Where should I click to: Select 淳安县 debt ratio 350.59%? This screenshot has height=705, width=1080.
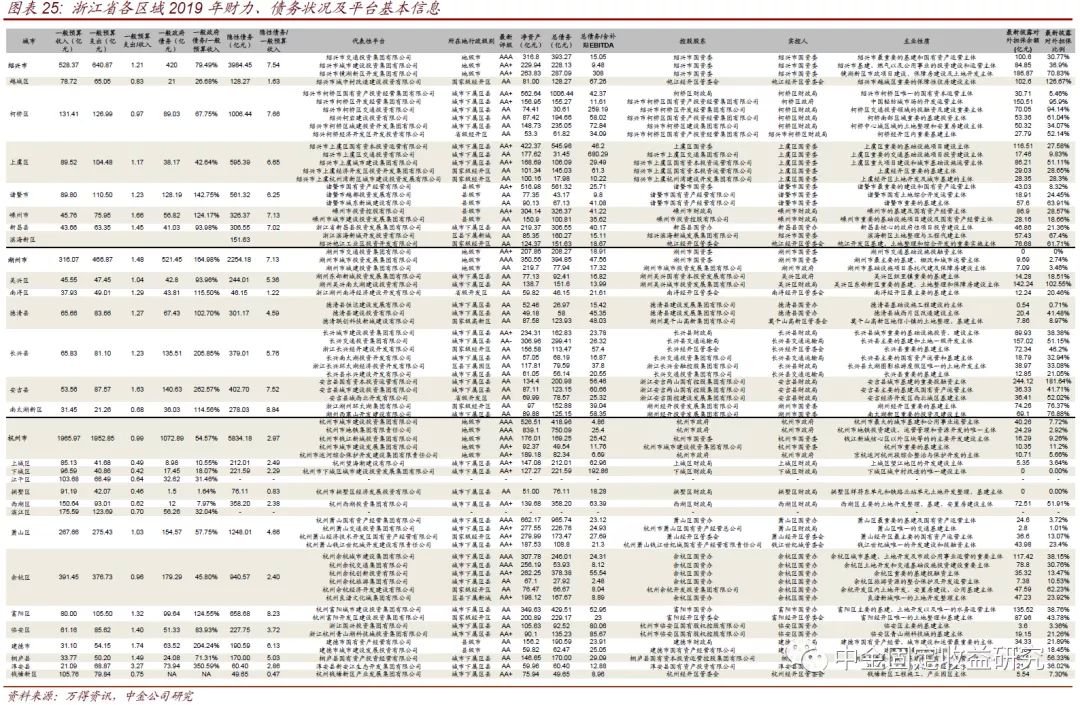click(x=206, y=666)
